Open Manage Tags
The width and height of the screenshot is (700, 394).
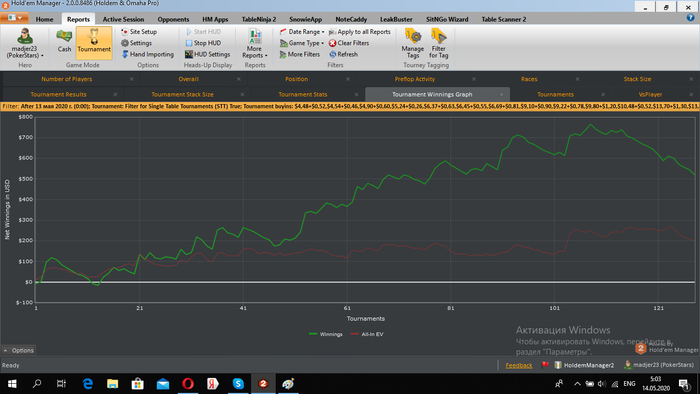[412, 43]
